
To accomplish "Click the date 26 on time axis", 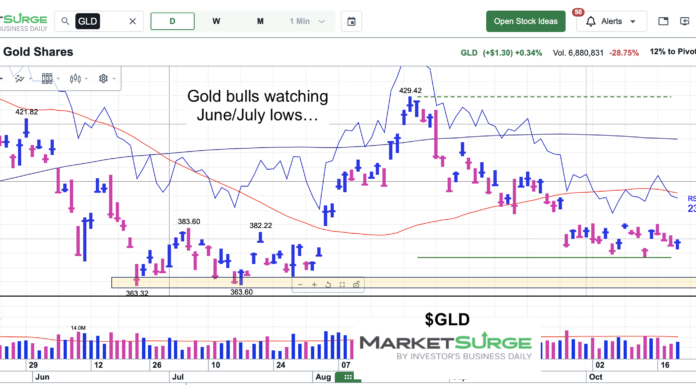I will tap(157, 365).
